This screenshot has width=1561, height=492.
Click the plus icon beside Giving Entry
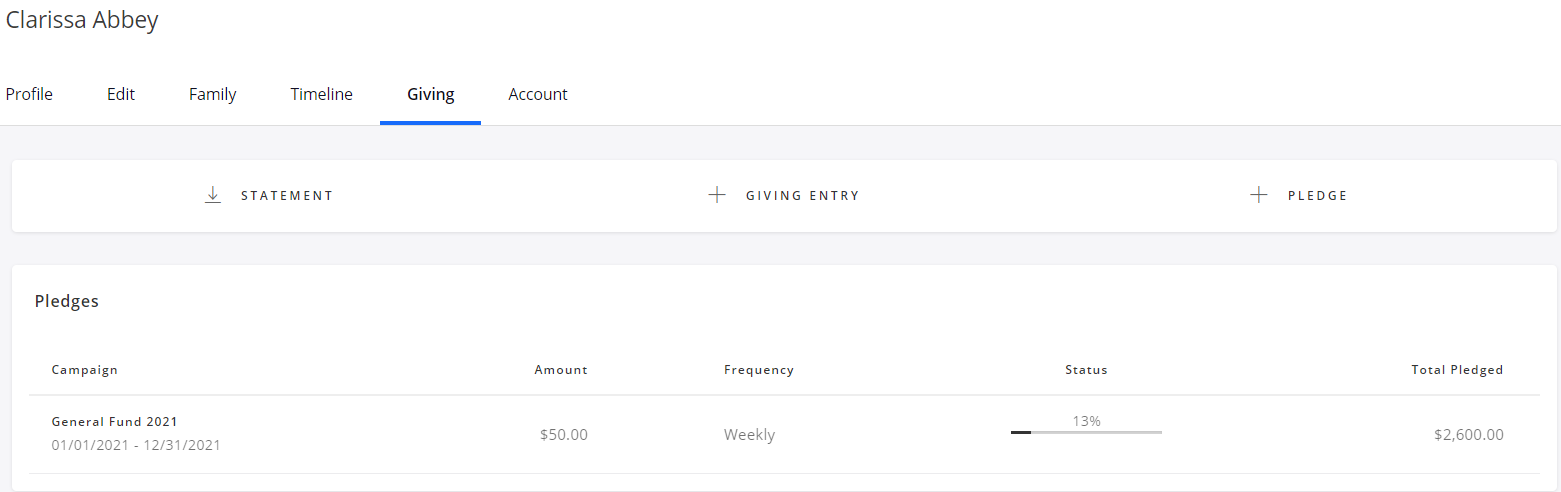[x=716, y=195]
